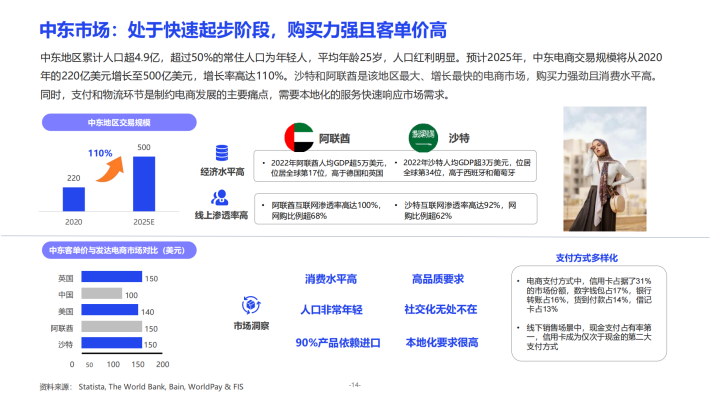This screenshot has height=399, width=710.
Task: Select the gray 中国 100 bar
Action: point(101,293)
